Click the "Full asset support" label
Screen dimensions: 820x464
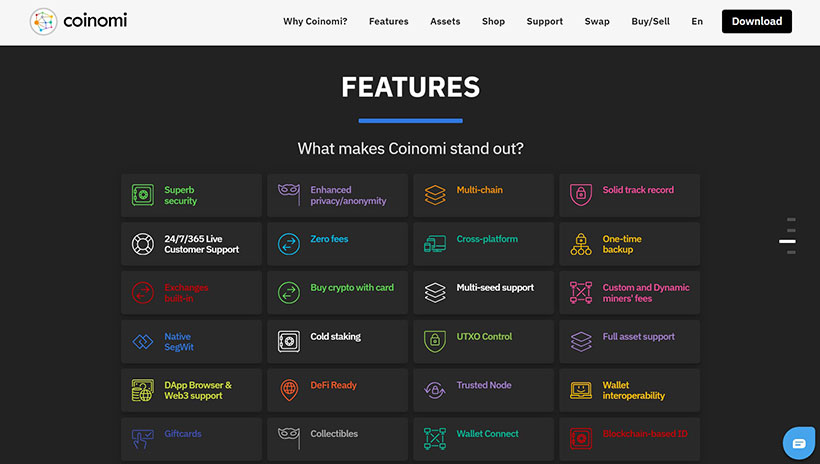[639, 336]
